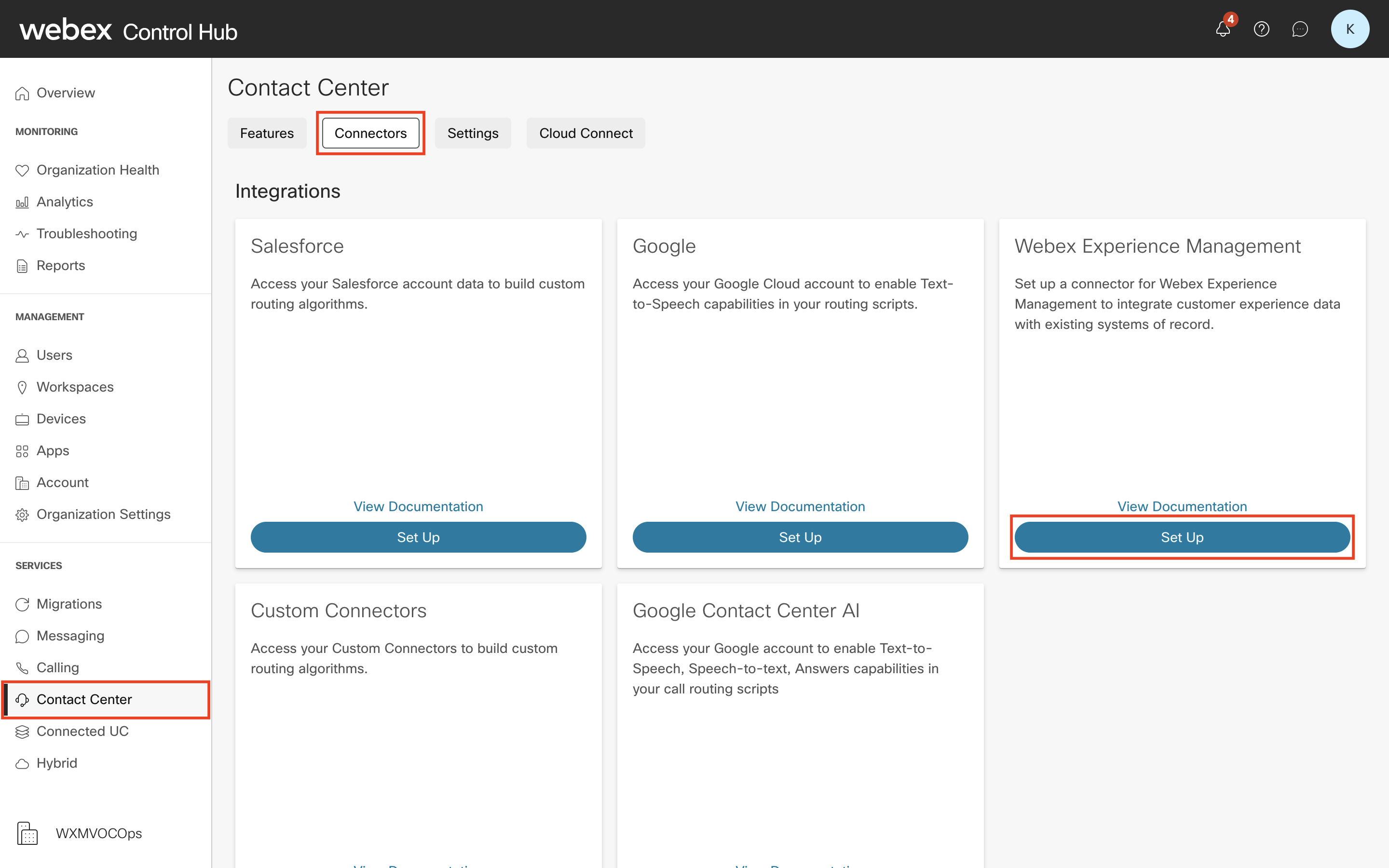Click Set Up for Webex Experience Management
Screen dimensions: 1389x868
click(x=1182, y=536)
